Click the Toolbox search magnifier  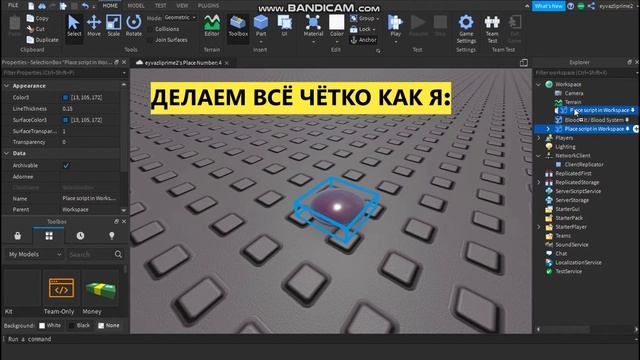(x=118, y=254)
